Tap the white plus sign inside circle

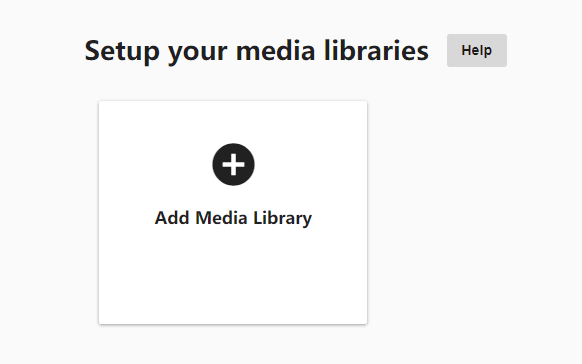click(x=233, y=164)
